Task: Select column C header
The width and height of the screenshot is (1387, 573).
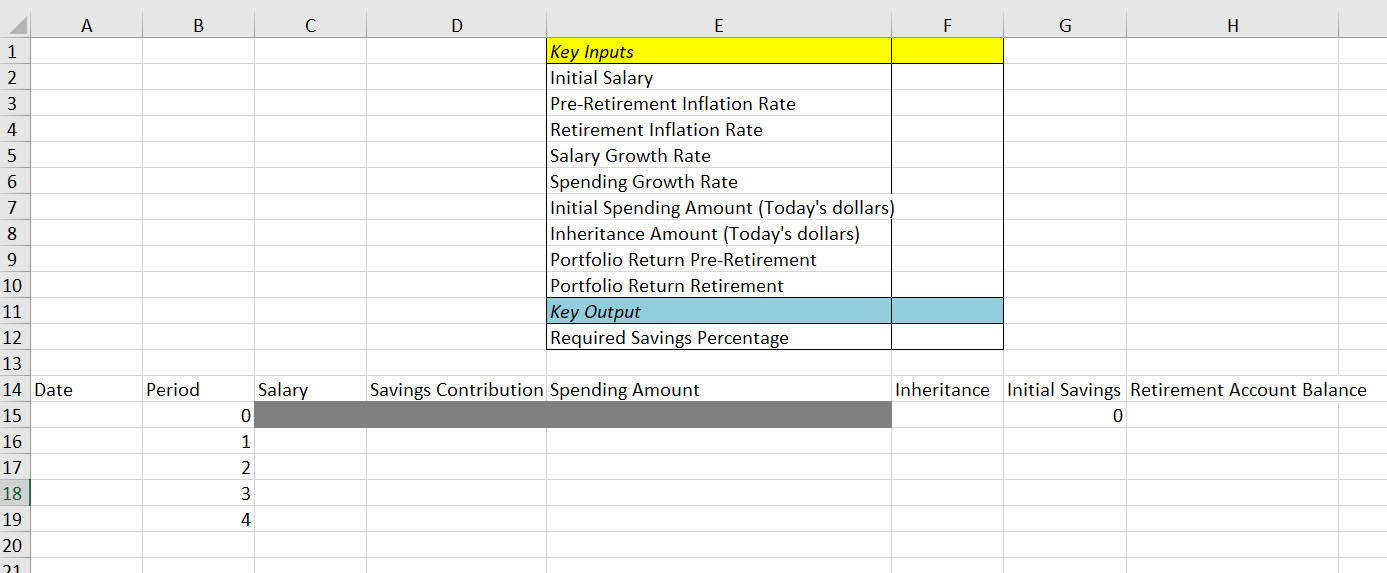Action: (311, 27)
